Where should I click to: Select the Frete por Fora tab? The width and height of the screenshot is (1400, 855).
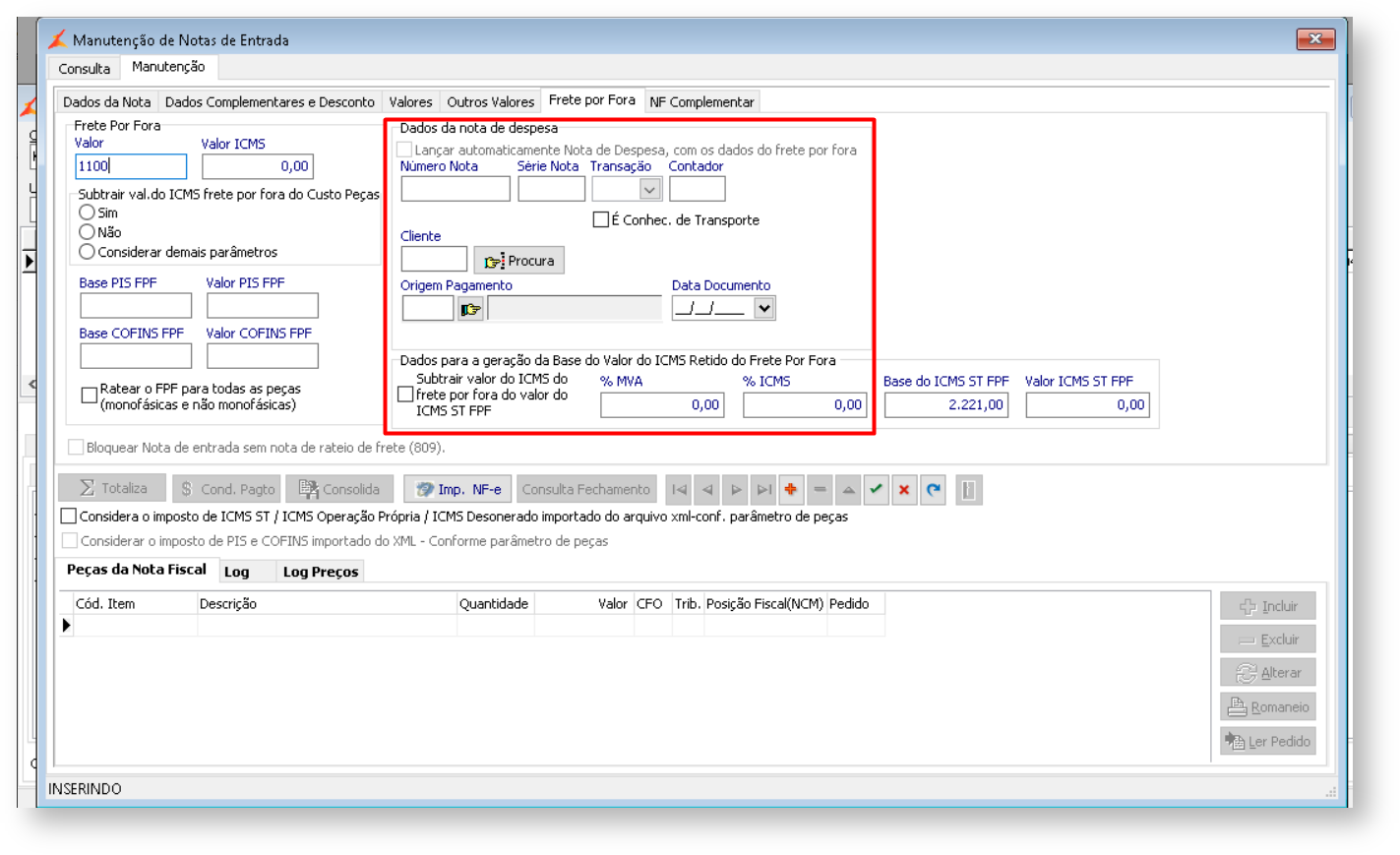[x=592, y=100]
